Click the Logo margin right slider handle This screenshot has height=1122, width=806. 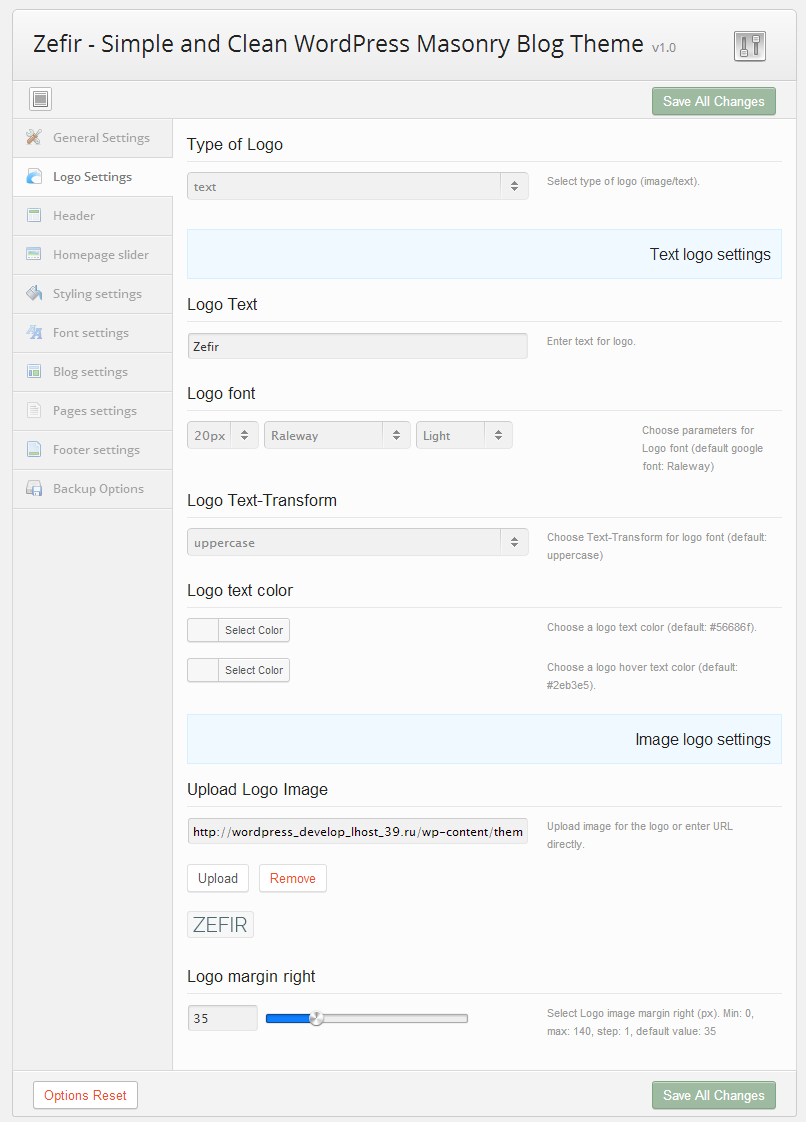coord(317,1019)
